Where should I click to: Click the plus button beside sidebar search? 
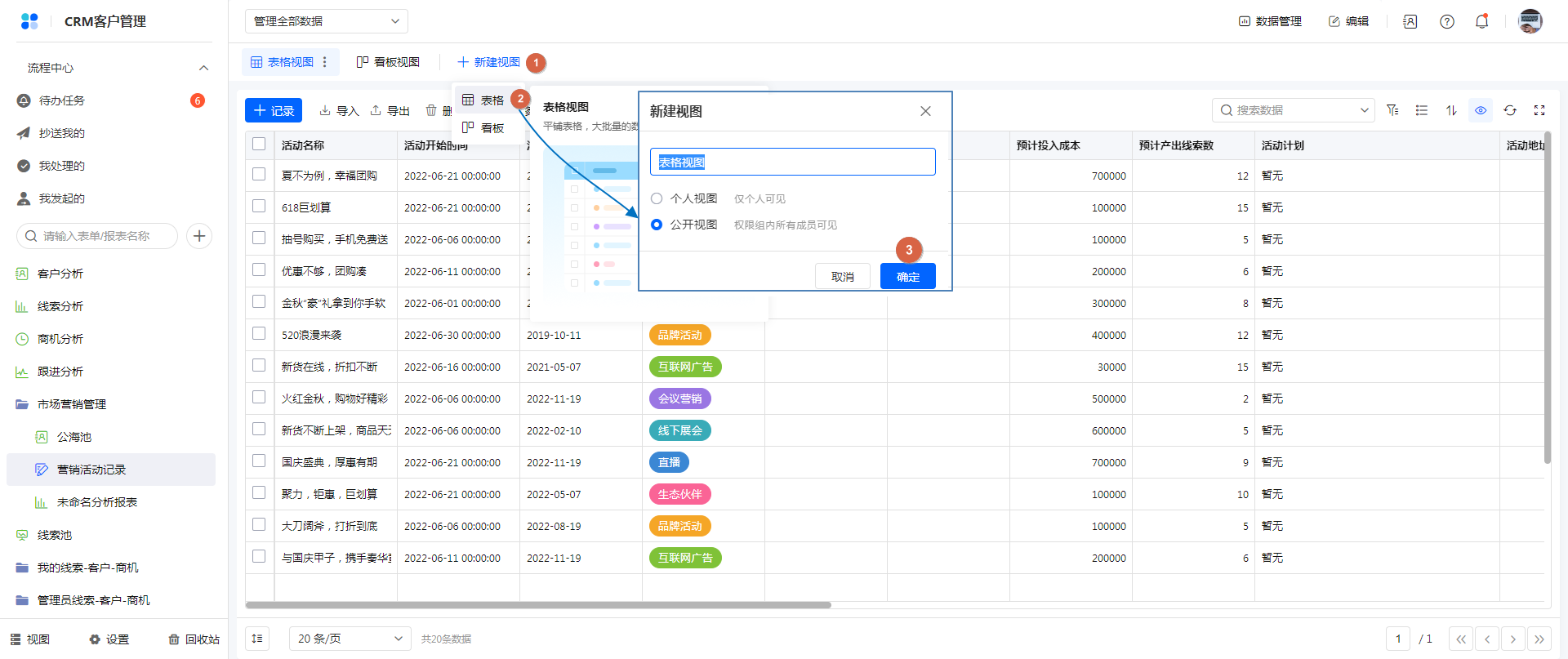pos(199,236)
